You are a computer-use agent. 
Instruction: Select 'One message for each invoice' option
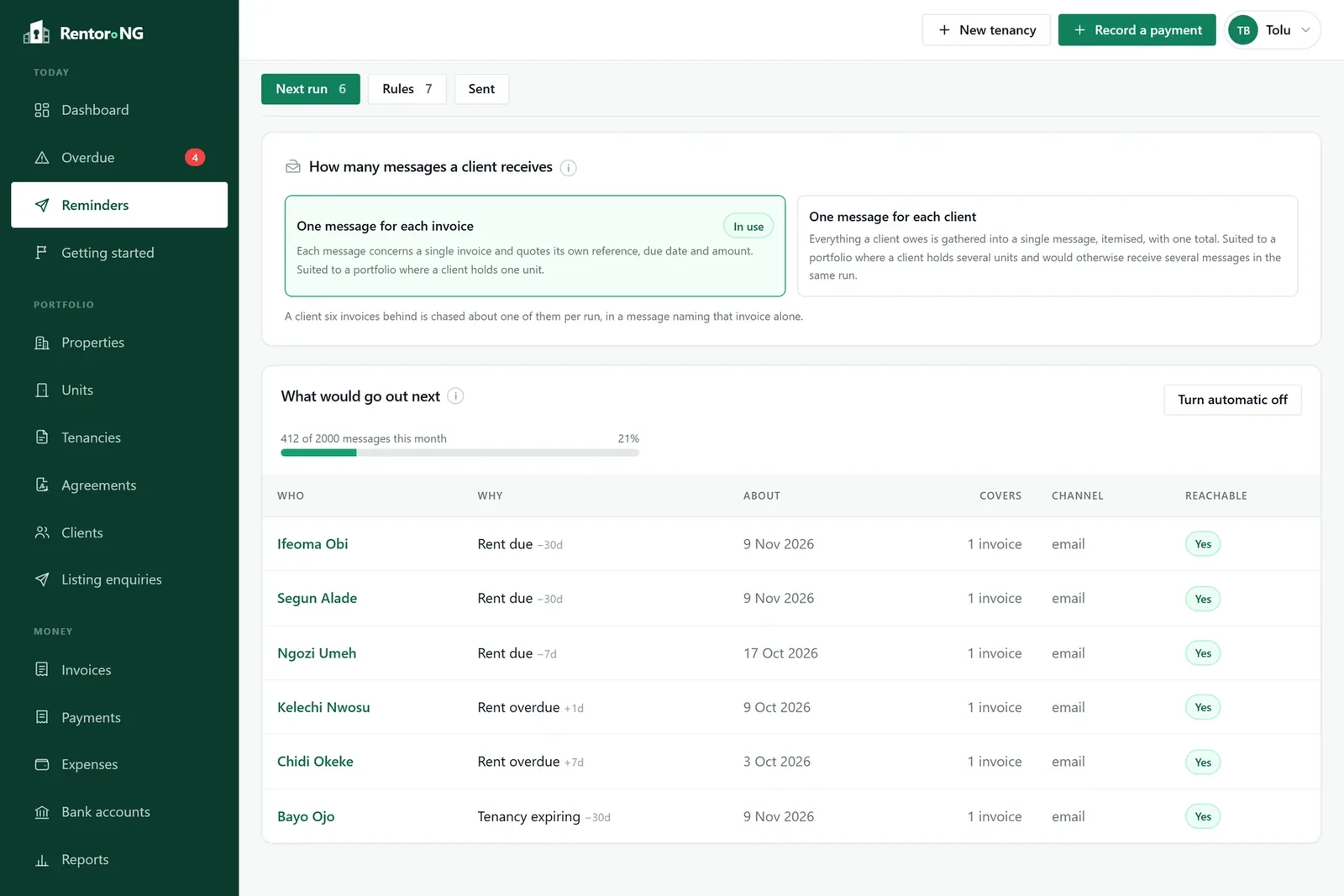pos(535,246)
